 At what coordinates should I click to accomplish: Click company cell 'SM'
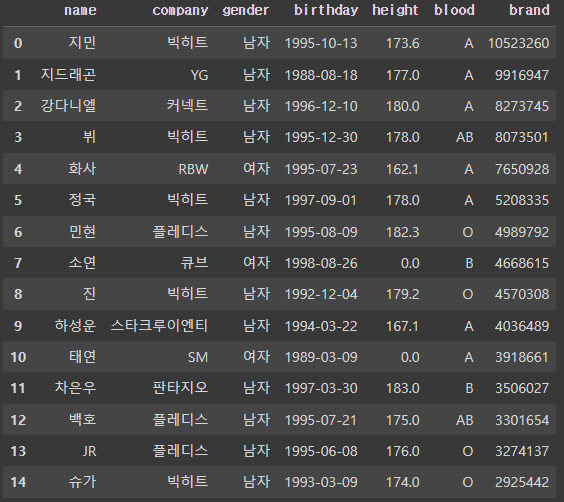(x=198, y=357)
